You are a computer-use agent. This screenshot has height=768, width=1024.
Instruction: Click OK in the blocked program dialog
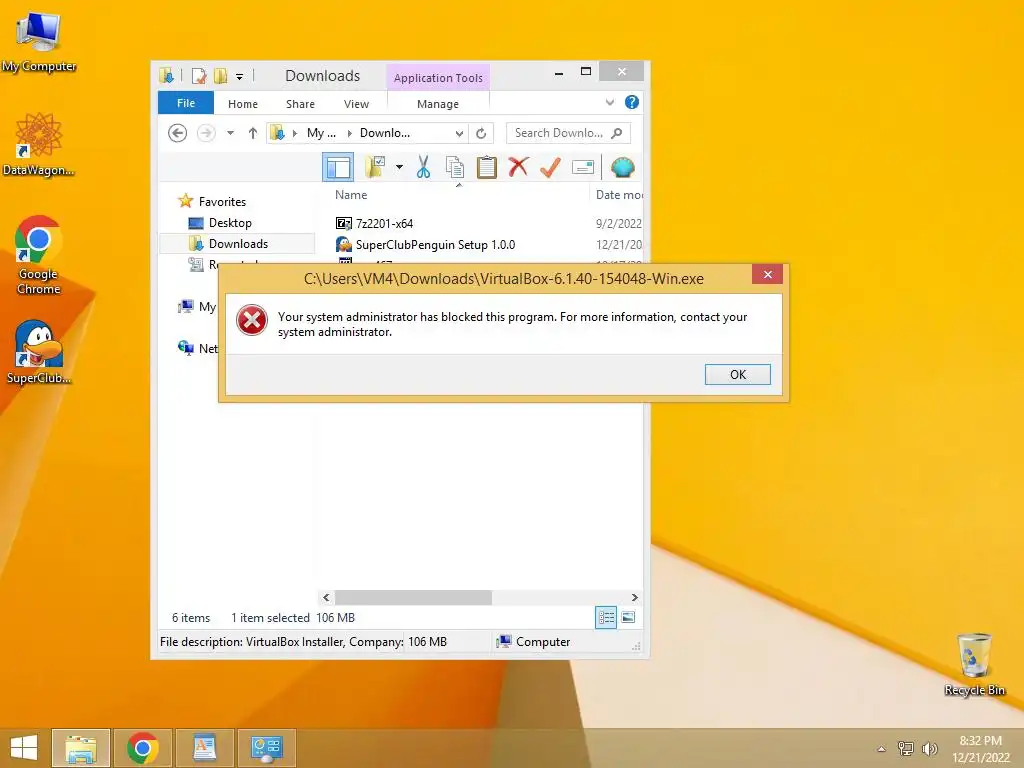click(x=738, y=374)
